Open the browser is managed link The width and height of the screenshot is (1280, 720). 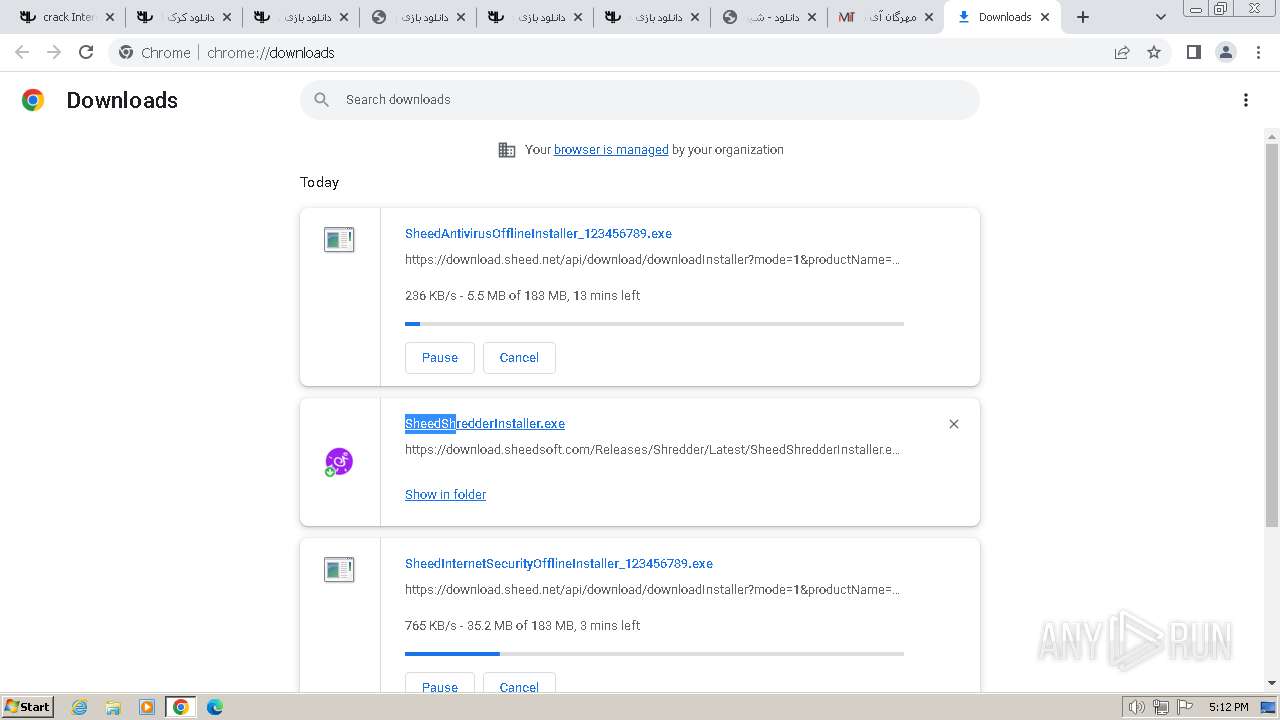click(611, 150)
